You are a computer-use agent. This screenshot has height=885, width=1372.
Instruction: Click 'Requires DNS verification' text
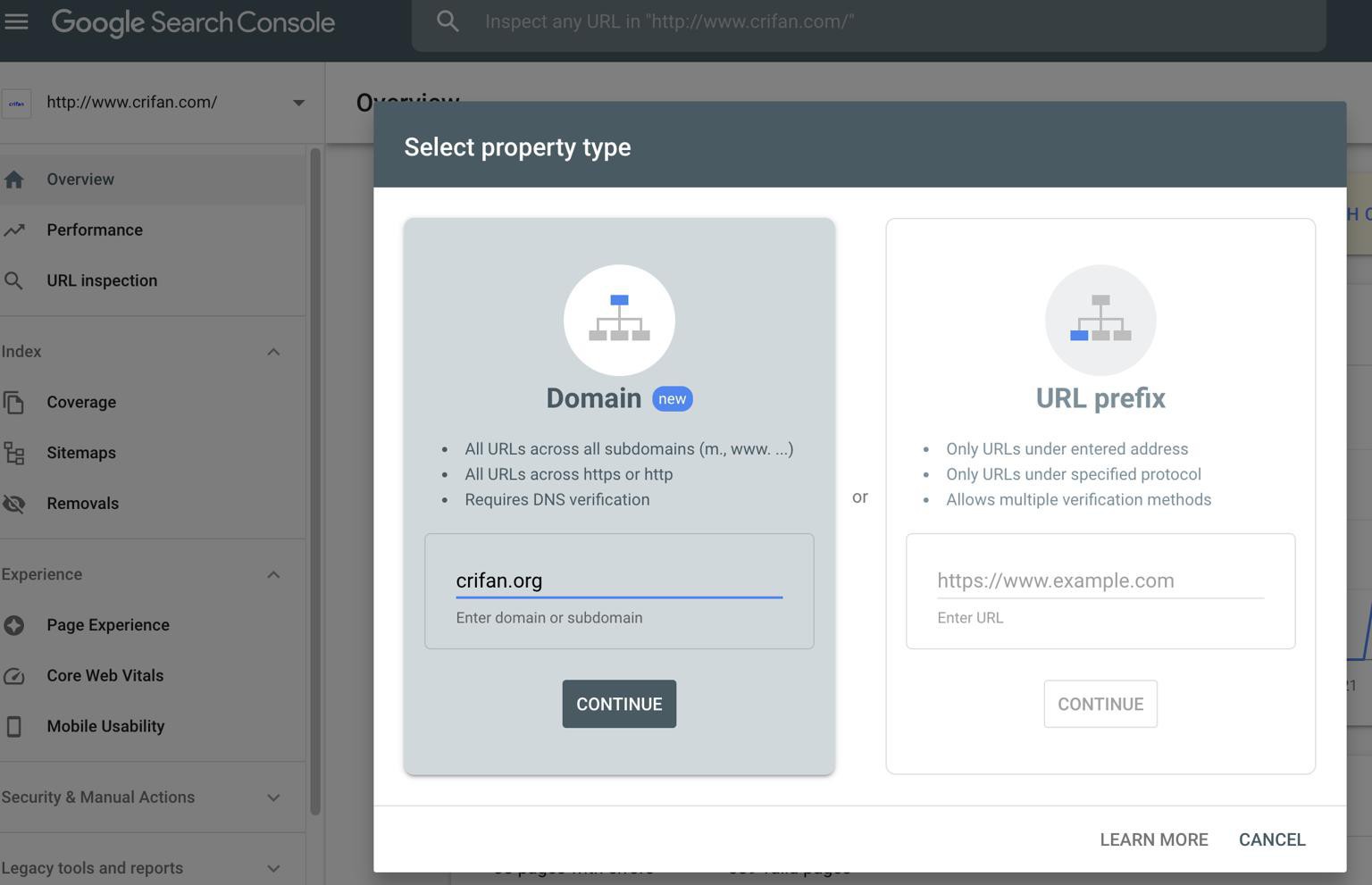pos(557,500)
